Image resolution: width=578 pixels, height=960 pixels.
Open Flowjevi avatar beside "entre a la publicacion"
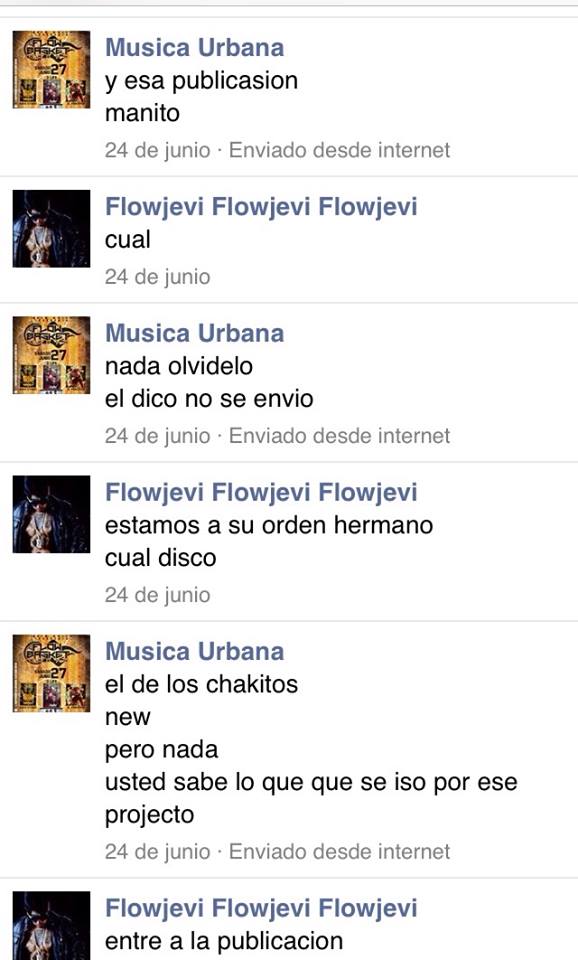coord(51,926)
